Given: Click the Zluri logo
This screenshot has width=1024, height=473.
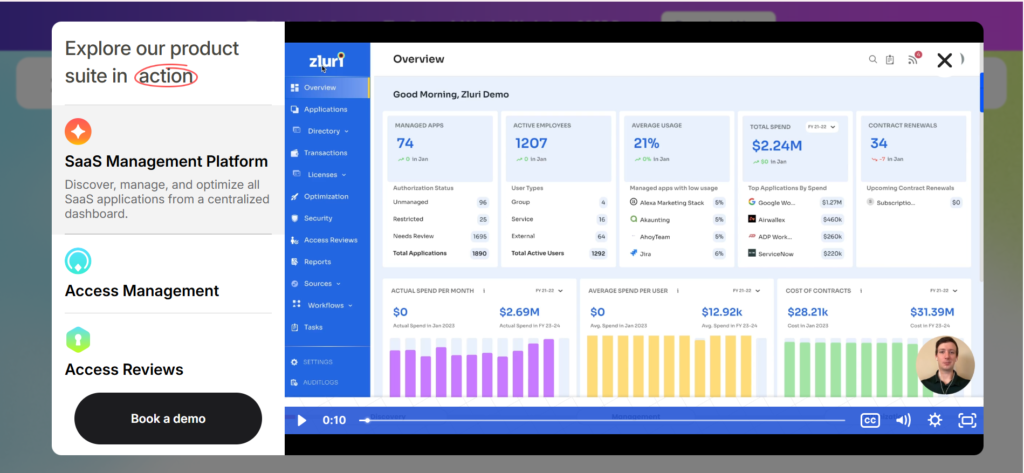Looking at the screenshot, I should [327, 60].
